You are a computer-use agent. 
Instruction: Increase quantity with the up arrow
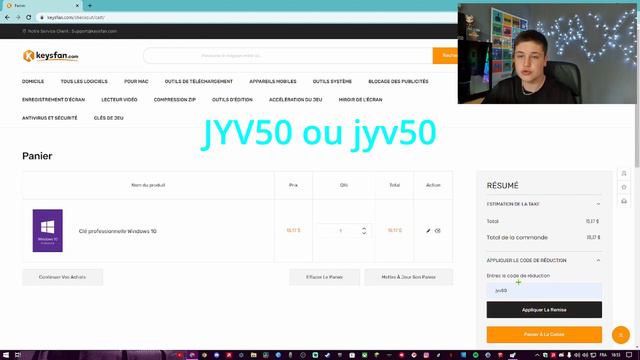click(x=364, y=228)
